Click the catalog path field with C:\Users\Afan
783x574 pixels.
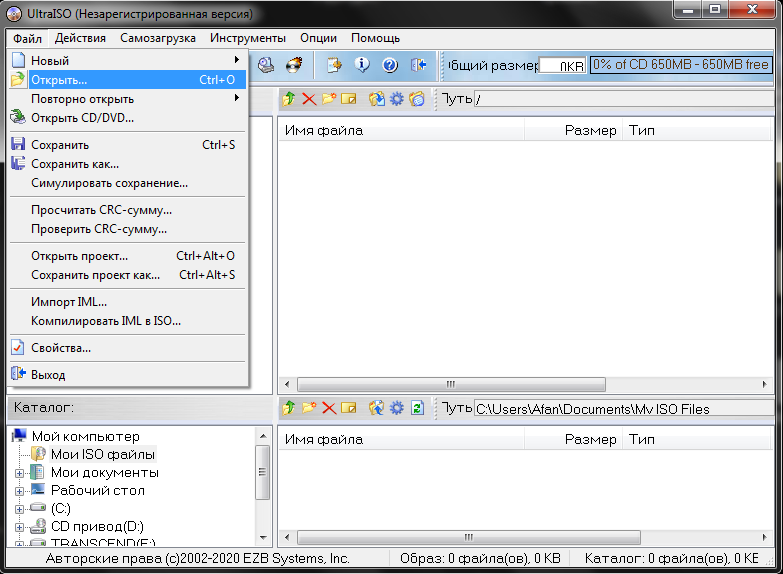(624, 409)
